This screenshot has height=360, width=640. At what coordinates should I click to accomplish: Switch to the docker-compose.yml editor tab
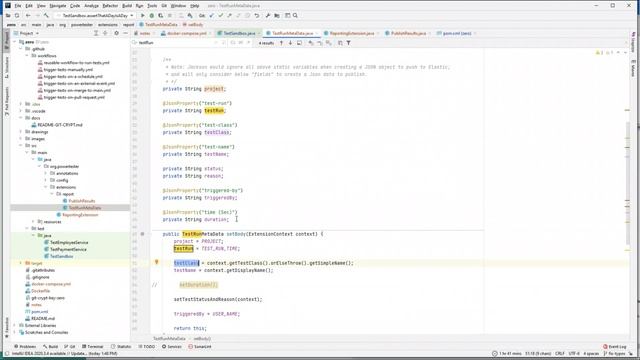click(187, 33)
